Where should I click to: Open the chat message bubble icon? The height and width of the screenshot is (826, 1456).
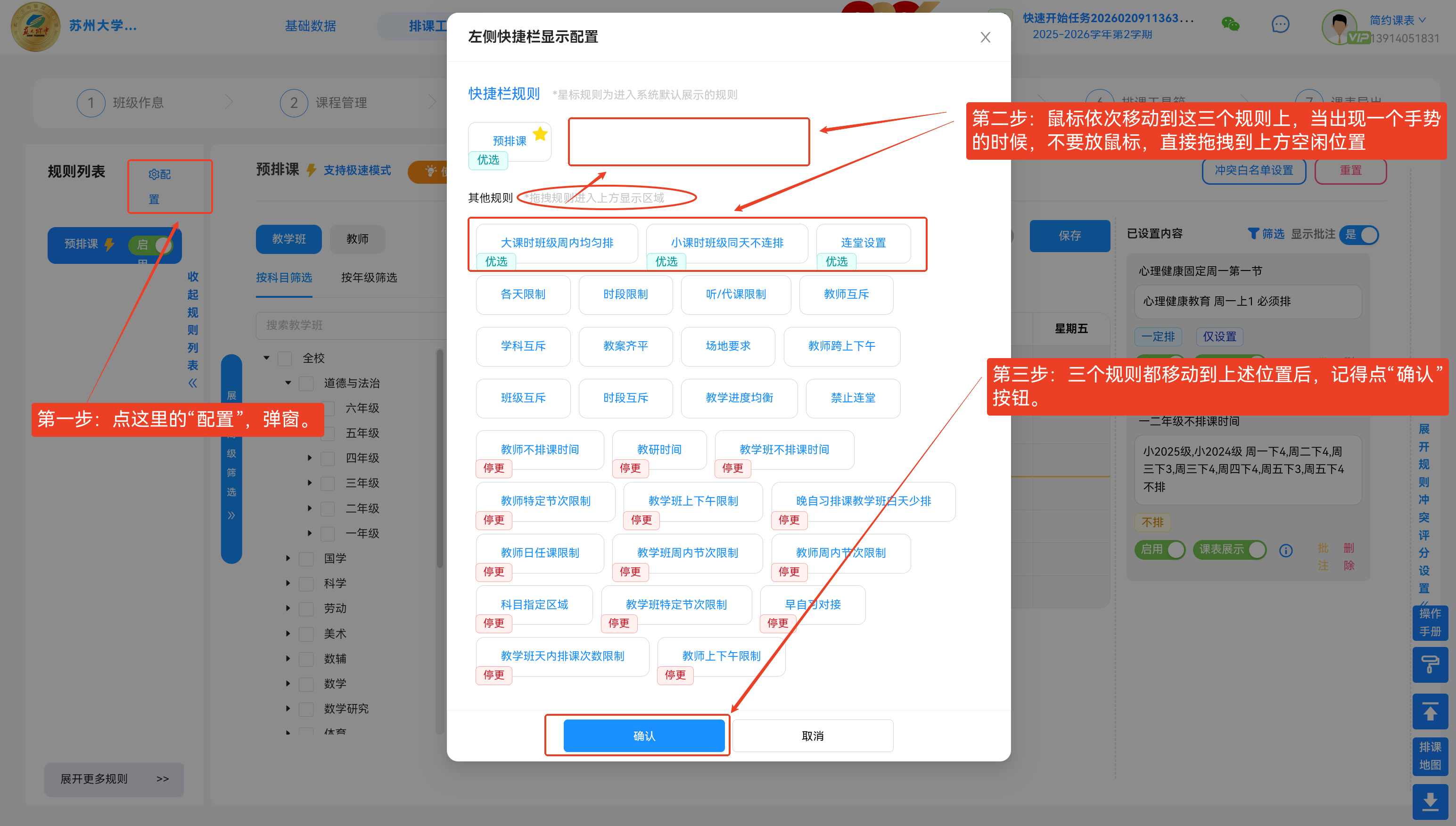coord(1280,25)
